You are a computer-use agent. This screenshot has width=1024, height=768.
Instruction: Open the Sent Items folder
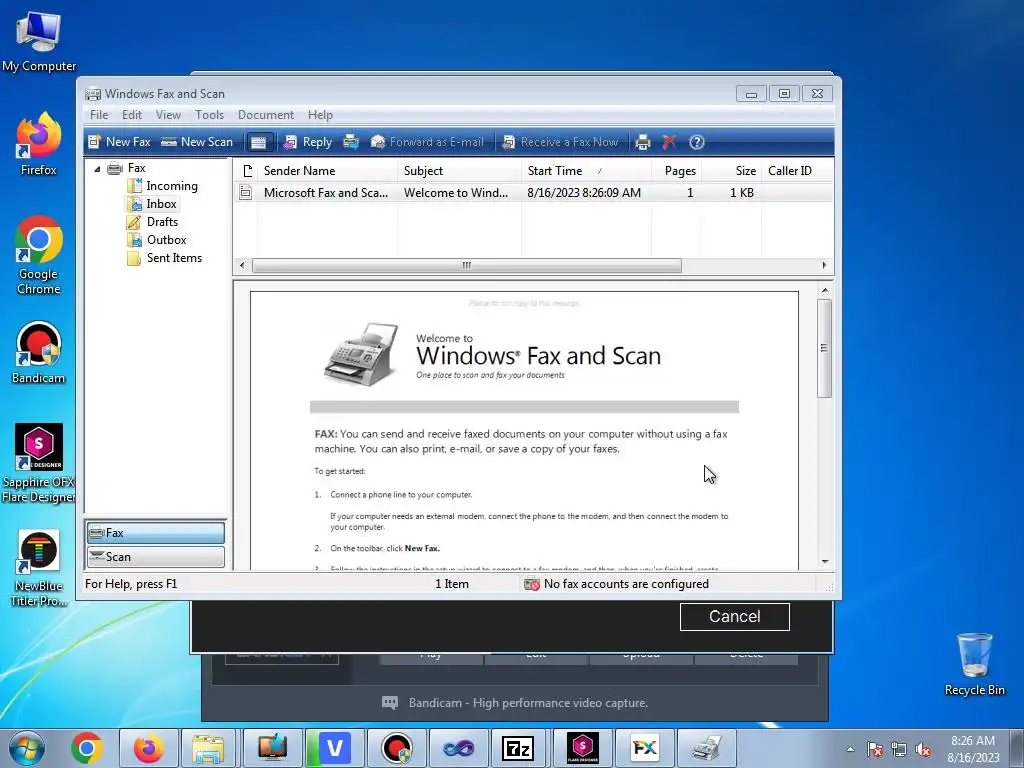pyautogui.click(x=174, y=258)
